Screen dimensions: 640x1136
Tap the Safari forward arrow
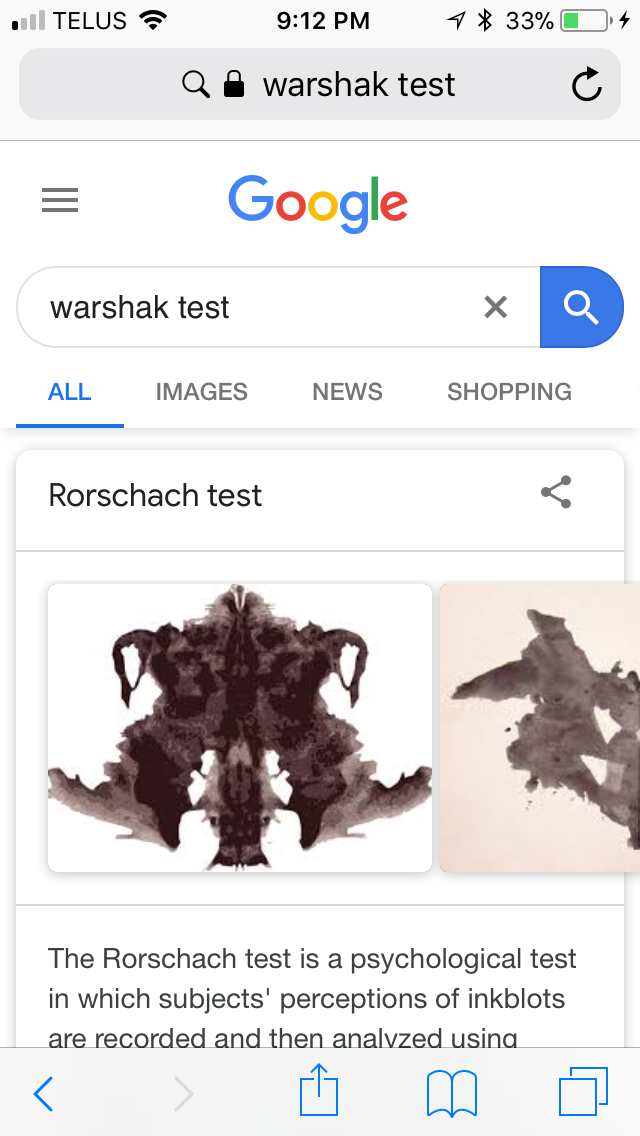(184, 1093)
